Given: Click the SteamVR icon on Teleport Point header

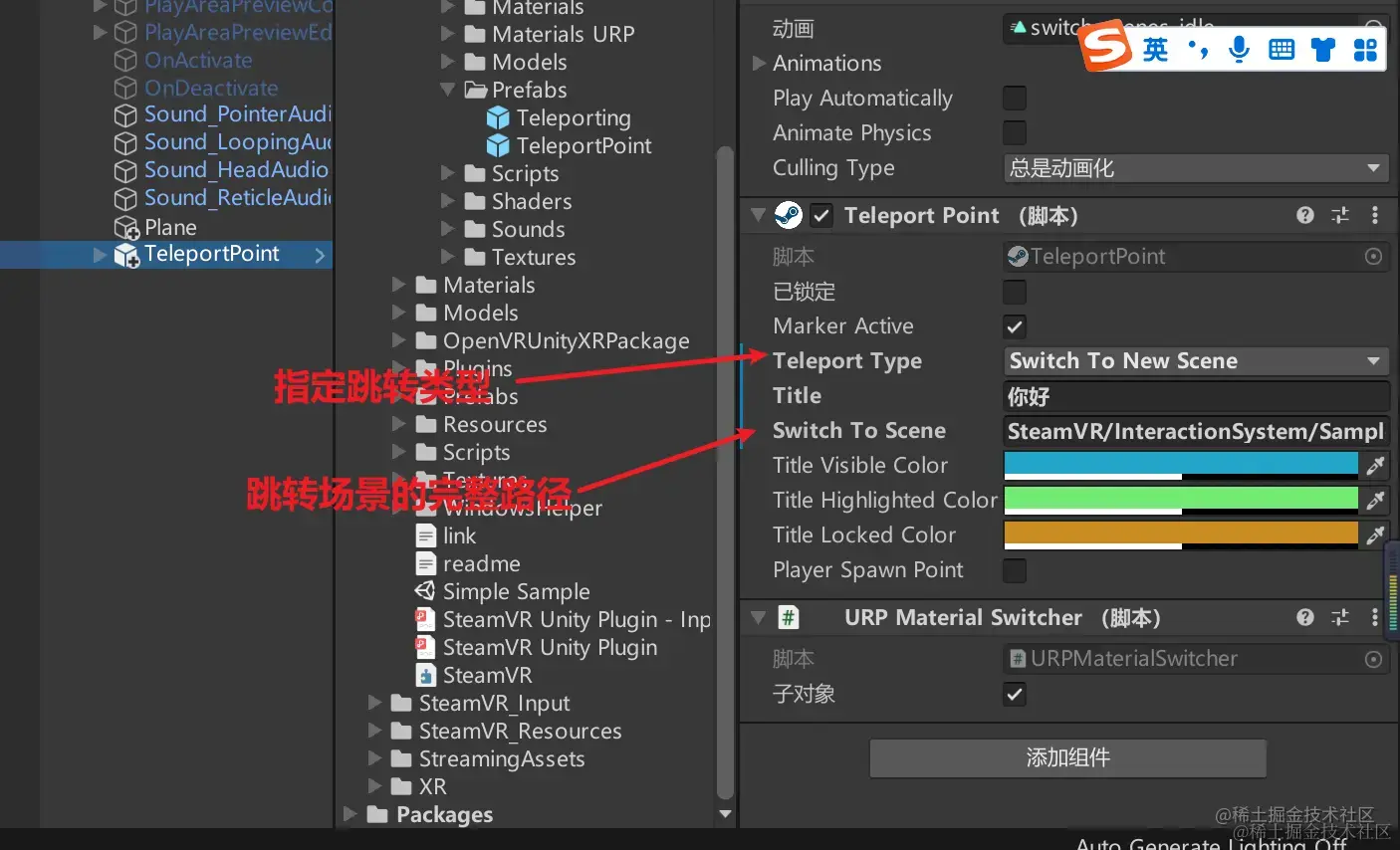Looking at the screenshot, I should click(789, 215).
